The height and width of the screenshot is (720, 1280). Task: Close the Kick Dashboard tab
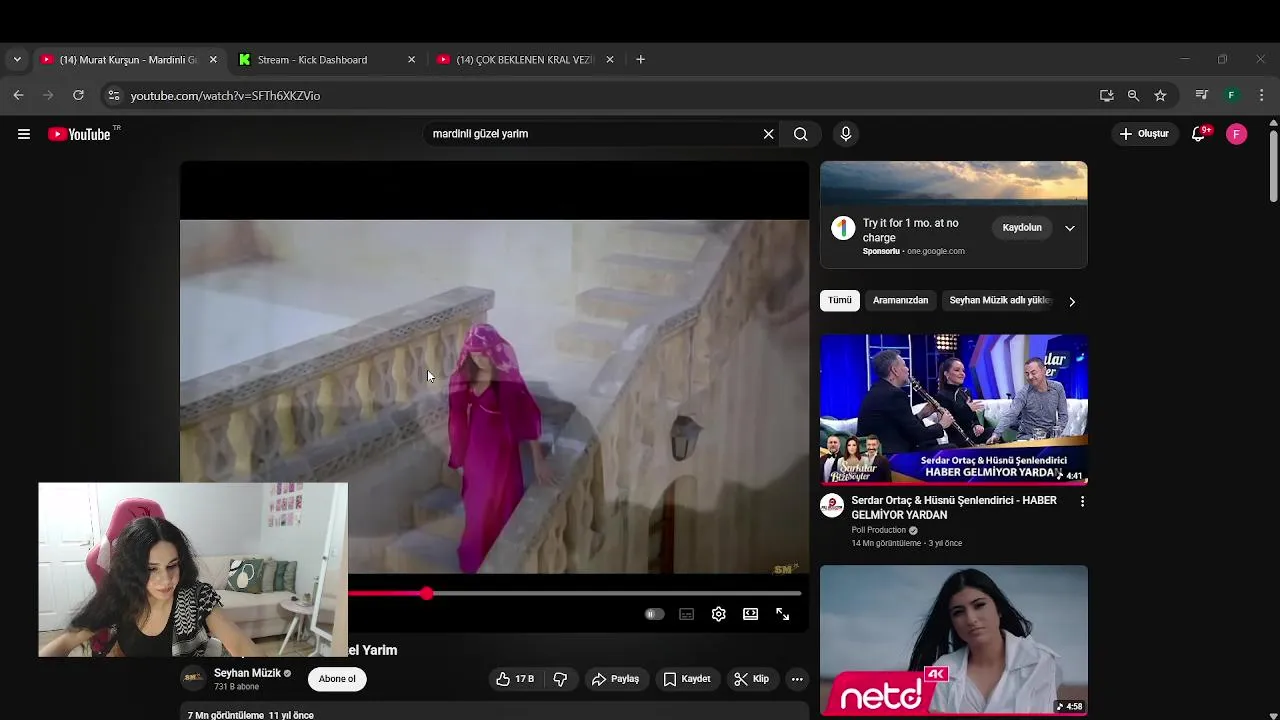pos(411,60)
